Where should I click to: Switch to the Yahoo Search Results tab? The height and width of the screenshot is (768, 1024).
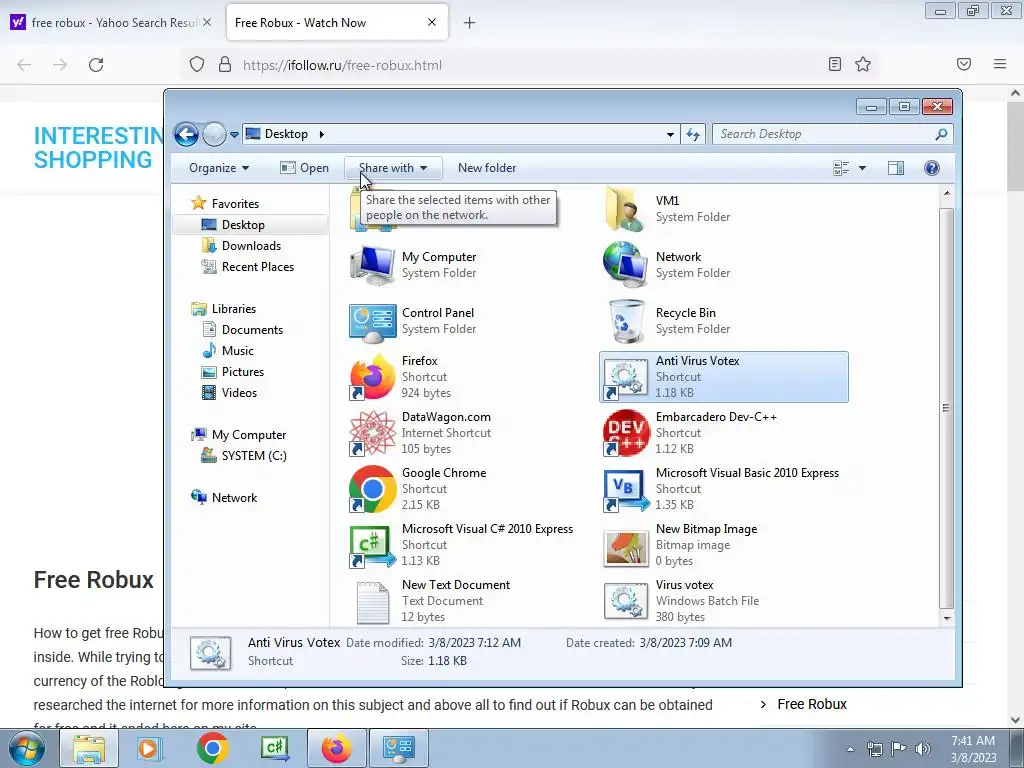112,23
